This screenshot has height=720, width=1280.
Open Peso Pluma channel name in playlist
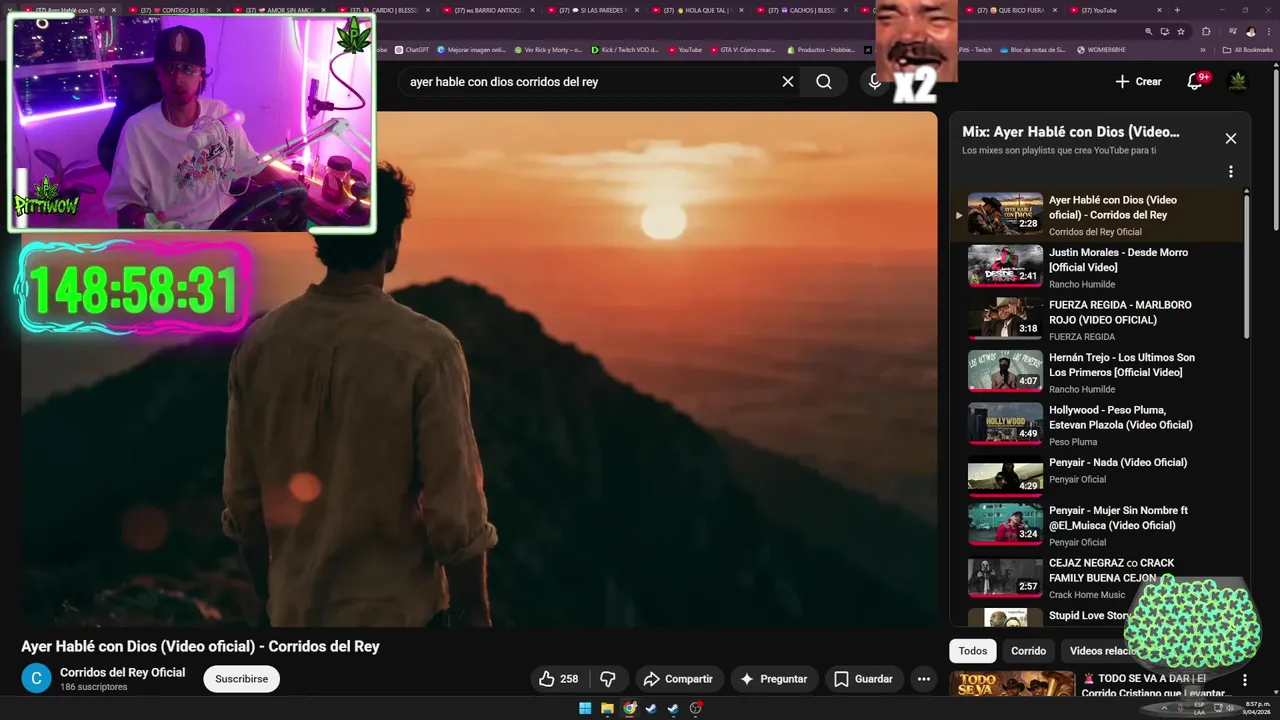[x=1073, y=442]
